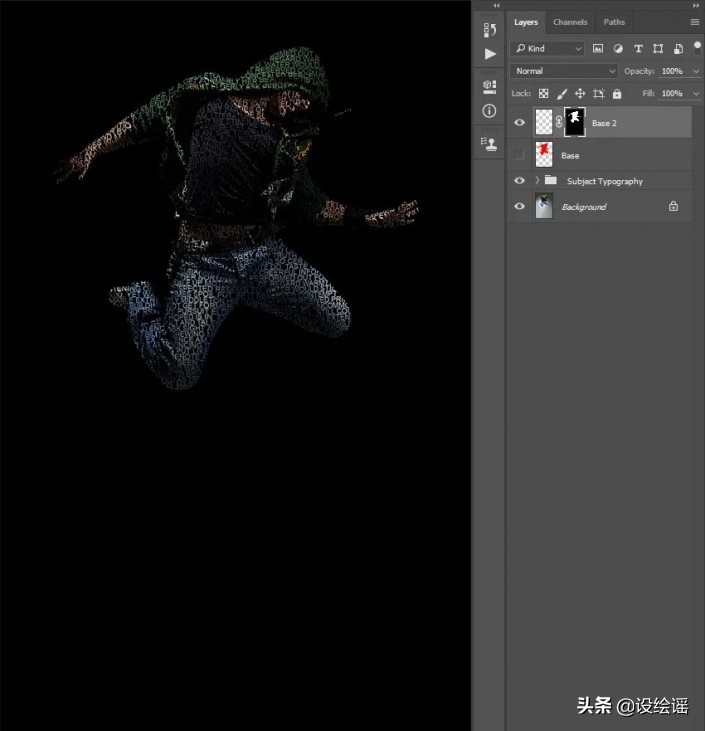
Task: Show the hidden Base layer
Action: [x=519, y=156]
